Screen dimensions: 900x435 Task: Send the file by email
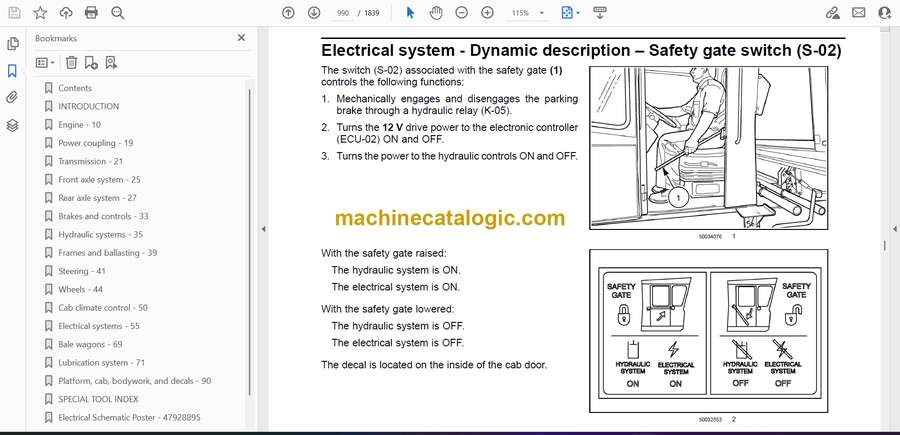point(859,13)
